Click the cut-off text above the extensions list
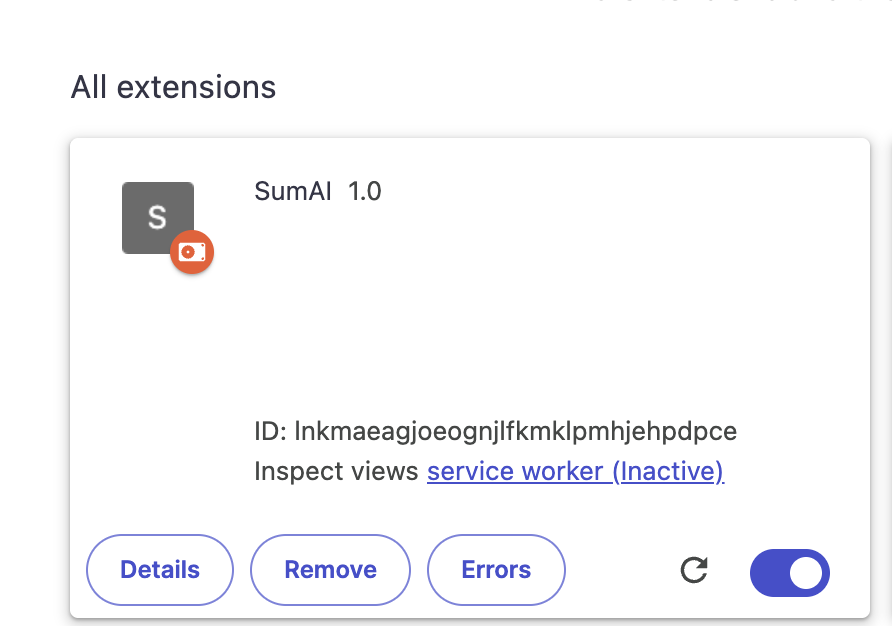The height and width of the screenshot is (626, 892). [720, 4]
